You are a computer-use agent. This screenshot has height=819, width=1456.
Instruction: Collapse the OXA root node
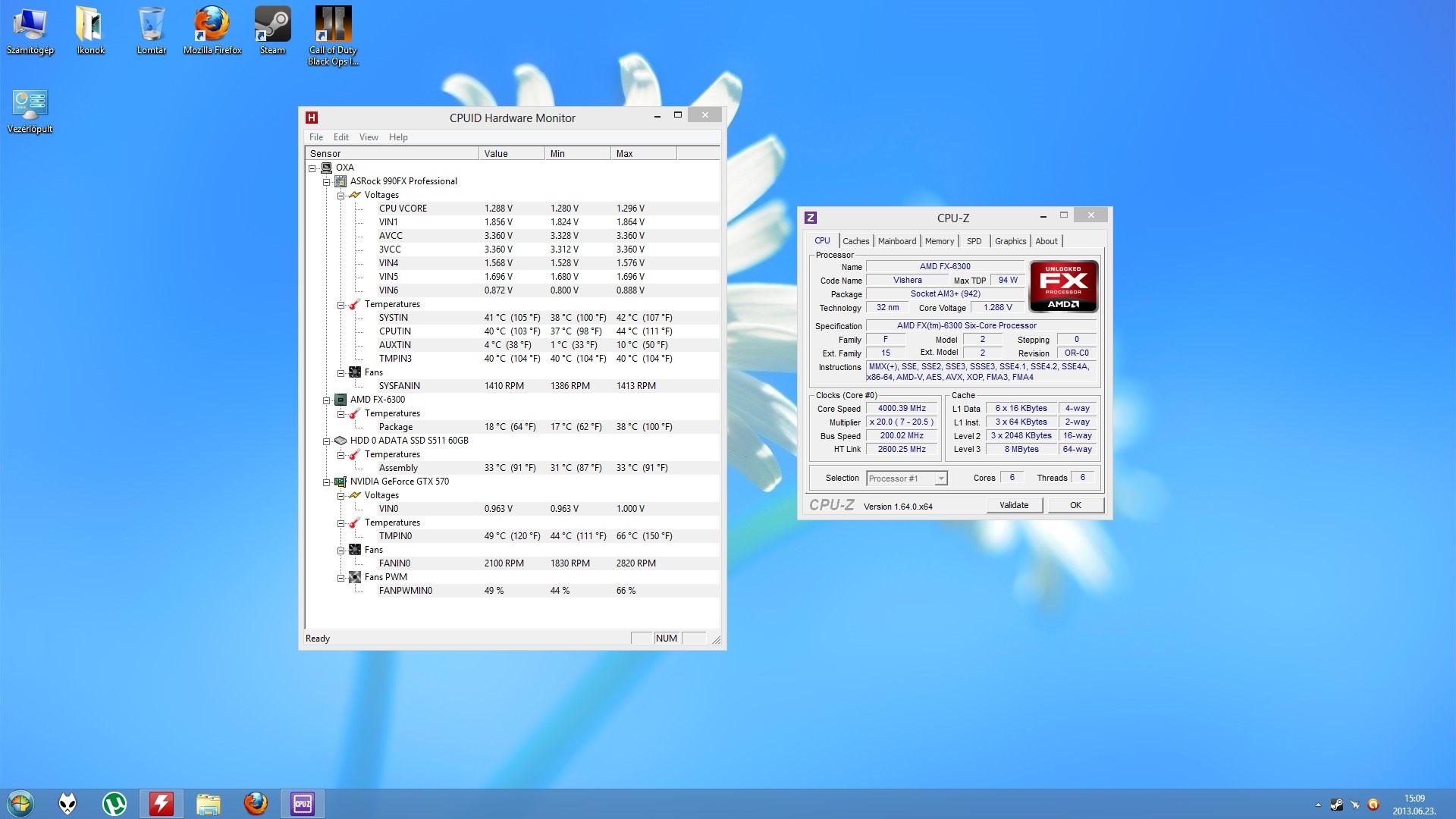(312, 168)
